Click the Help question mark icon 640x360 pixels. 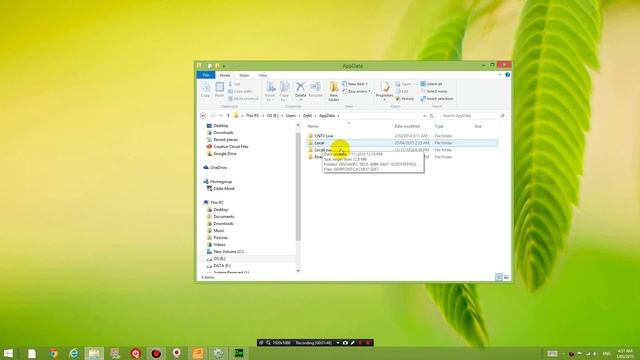(507, 75)
